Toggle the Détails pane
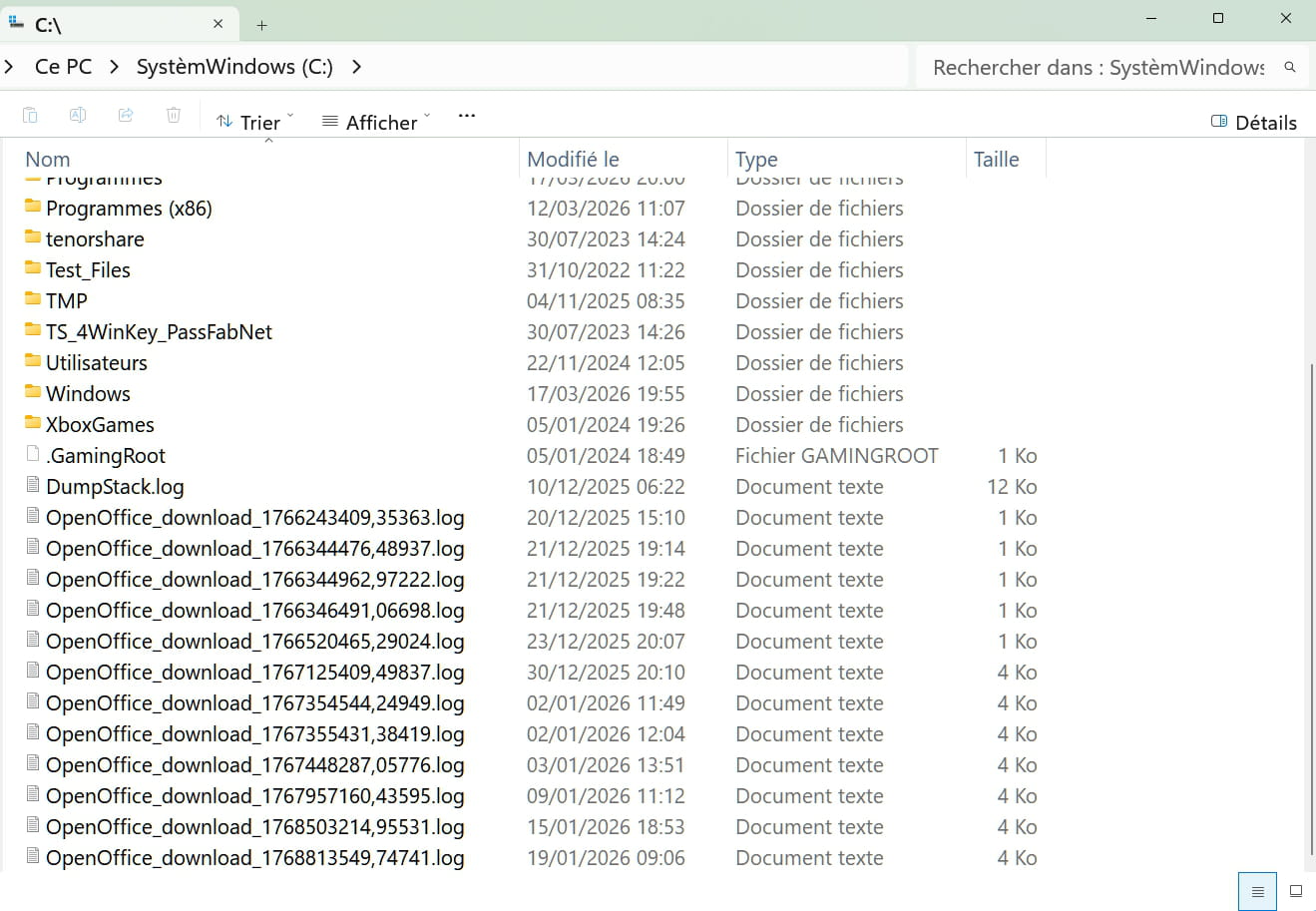The height and width of the screenshot is (911, 1316). [x=1253, y=122]
